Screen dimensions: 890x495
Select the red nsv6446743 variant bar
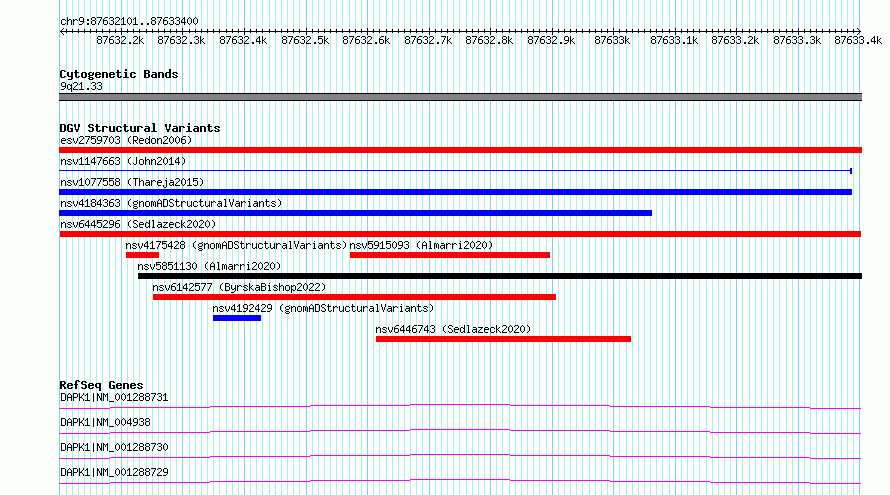pos(503,339)
